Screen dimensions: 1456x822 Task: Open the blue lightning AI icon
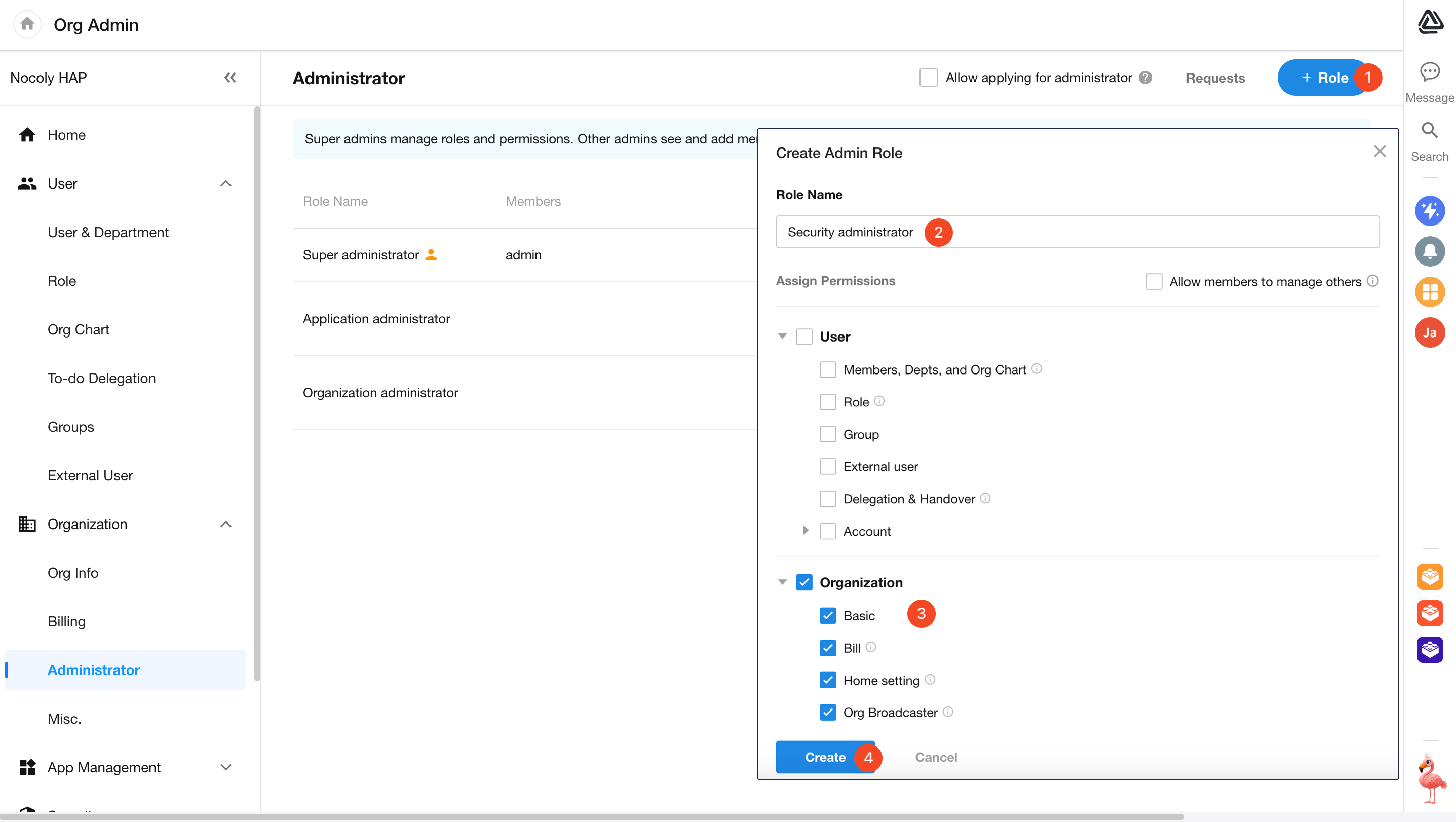[x=1430, y=211]
